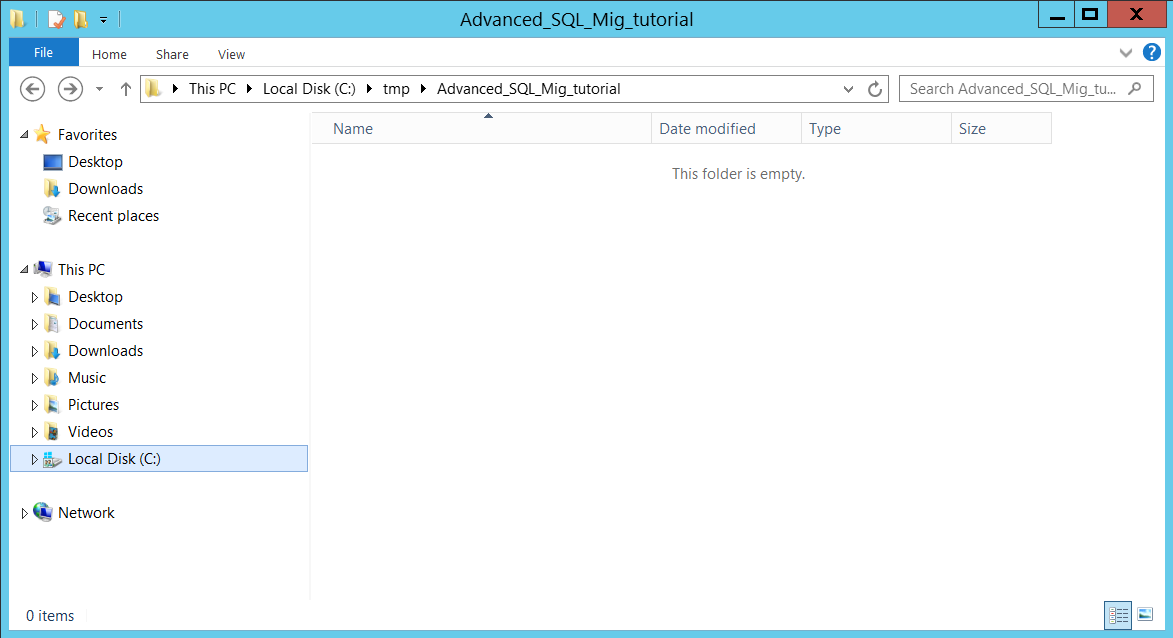
Task: Expand Music tree node
Action: coord(34,378)
